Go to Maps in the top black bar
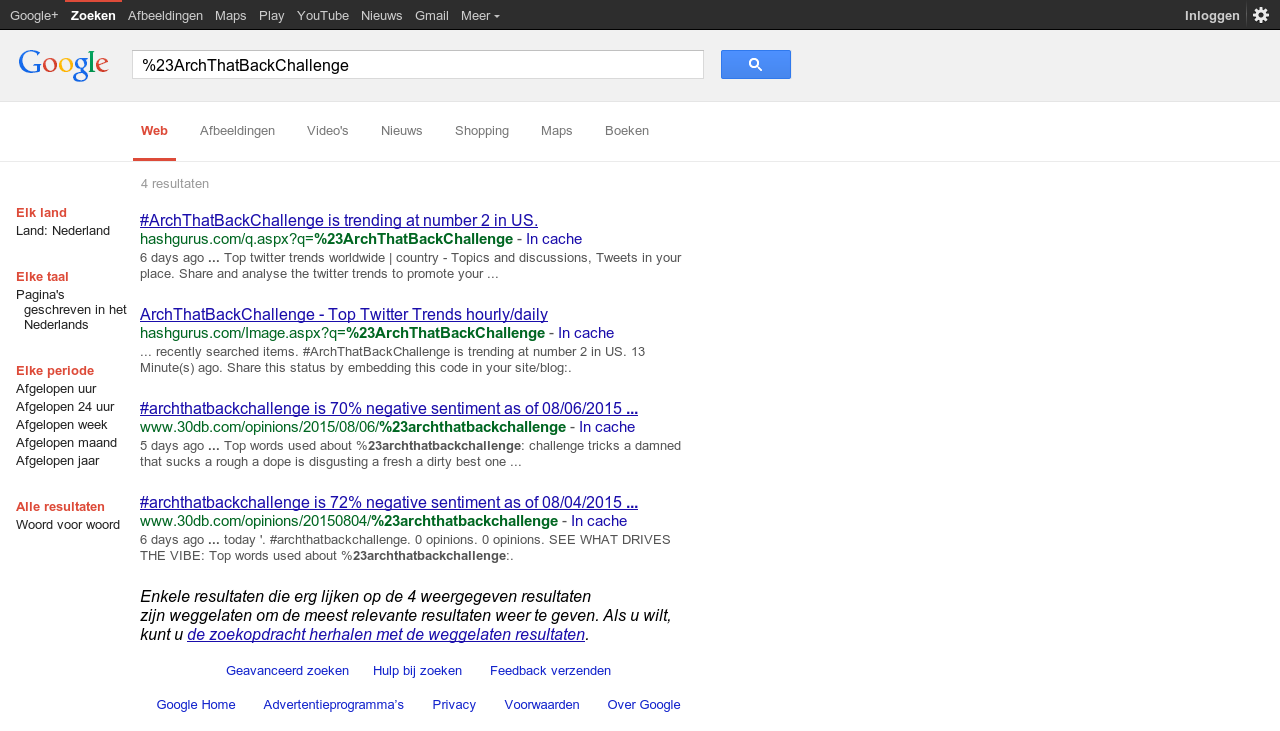 coord(231,15)
